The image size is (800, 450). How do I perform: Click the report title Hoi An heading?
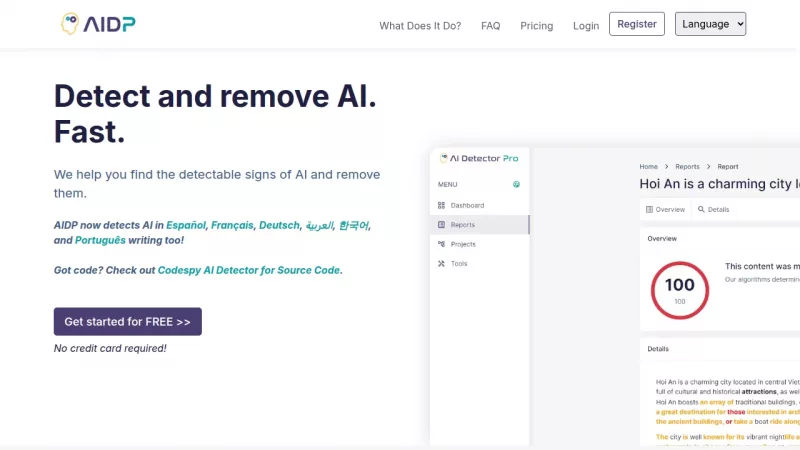coord(719,184)
